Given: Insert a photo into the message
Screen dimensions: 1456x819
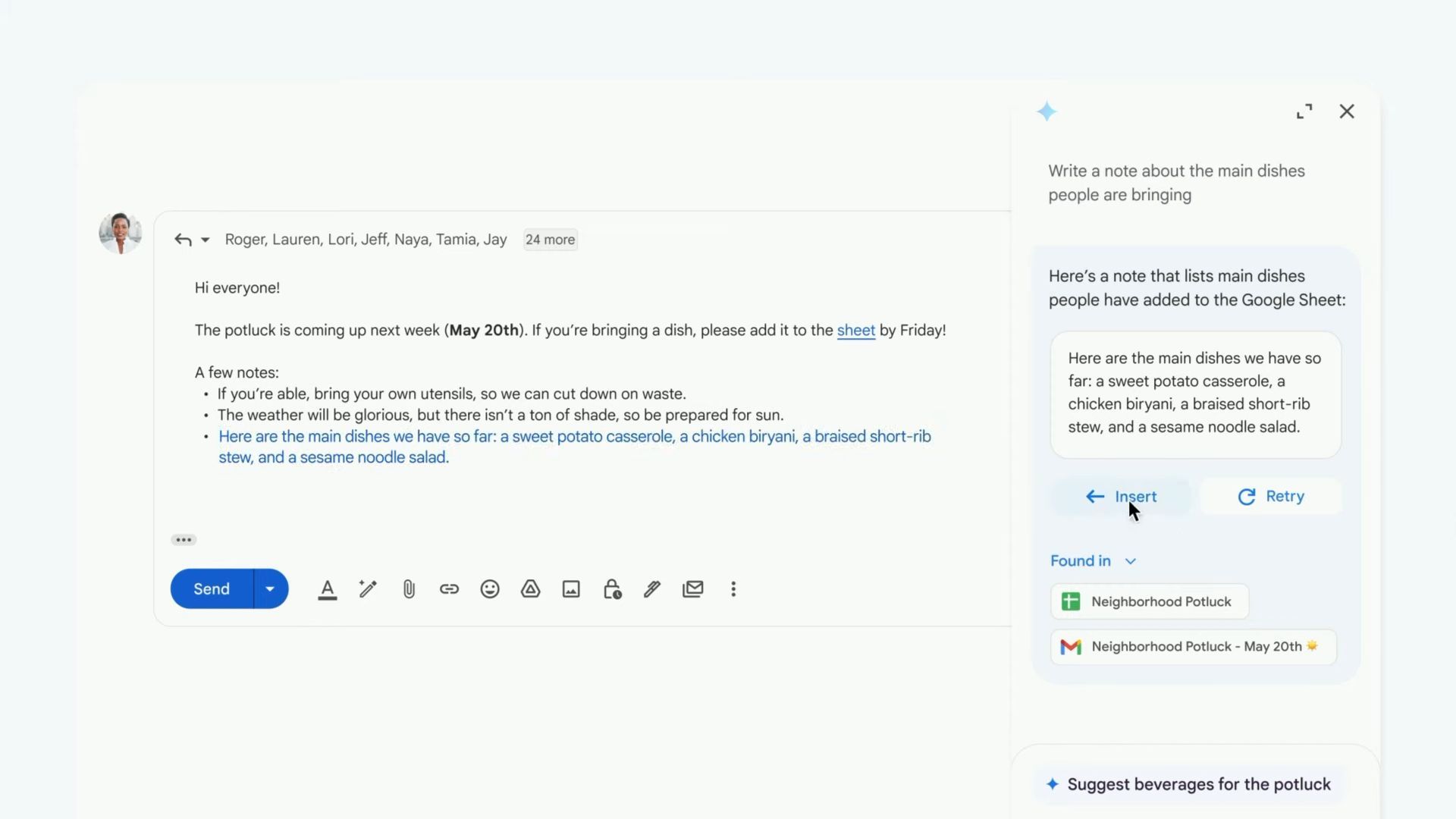Looking at the screenshot, I should [x=571, y=588].
